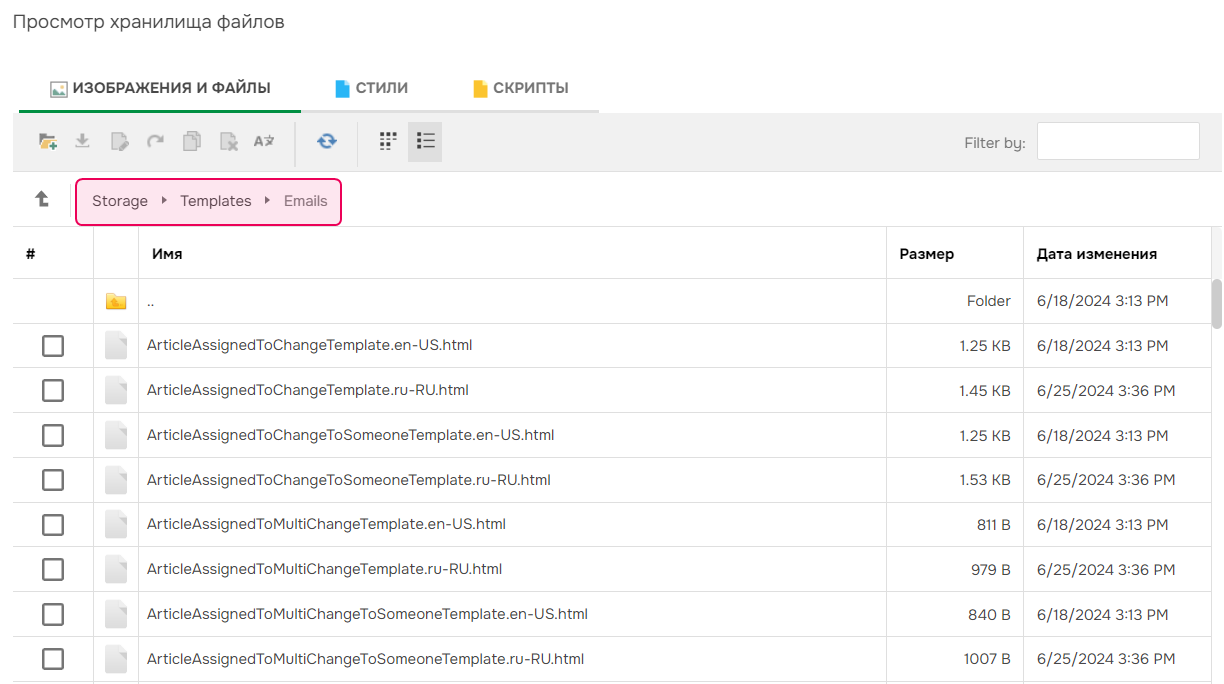
Task: Open the parent folder '..' row
Action: tap(150, 301)
